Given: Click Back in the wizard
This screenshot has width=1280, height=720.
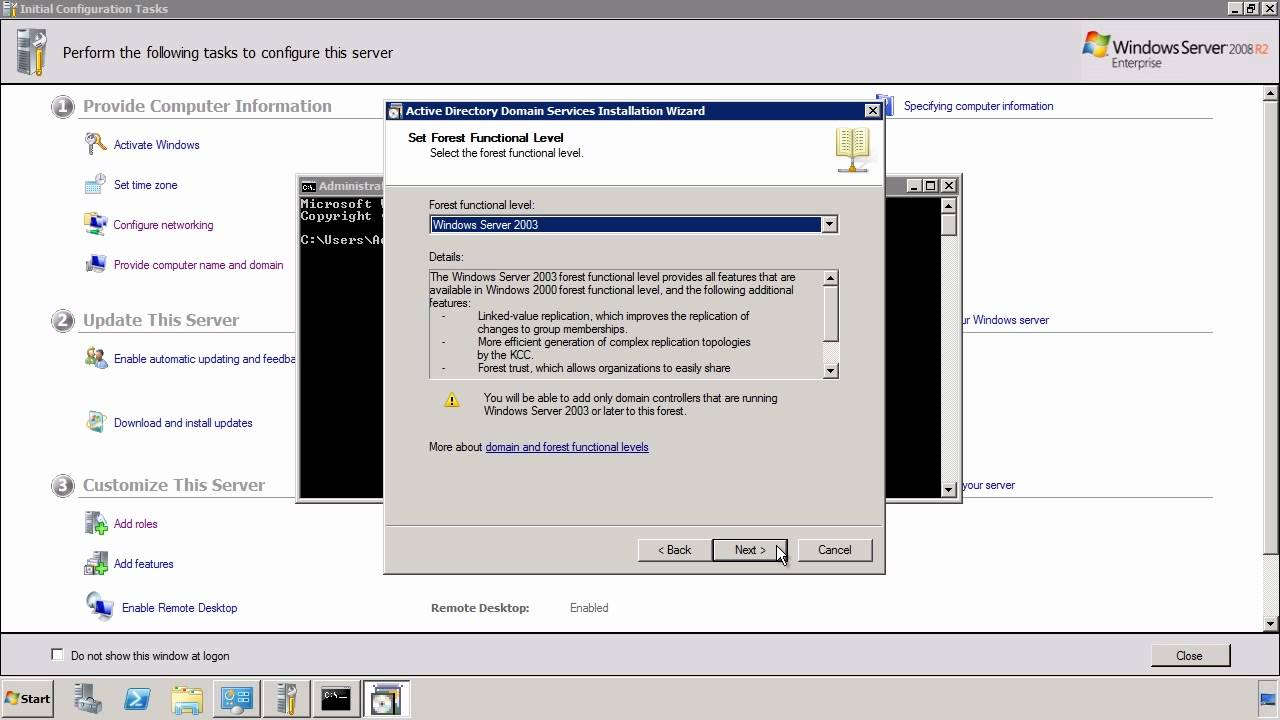Looking at the screenshot, I should pos(674,550).
